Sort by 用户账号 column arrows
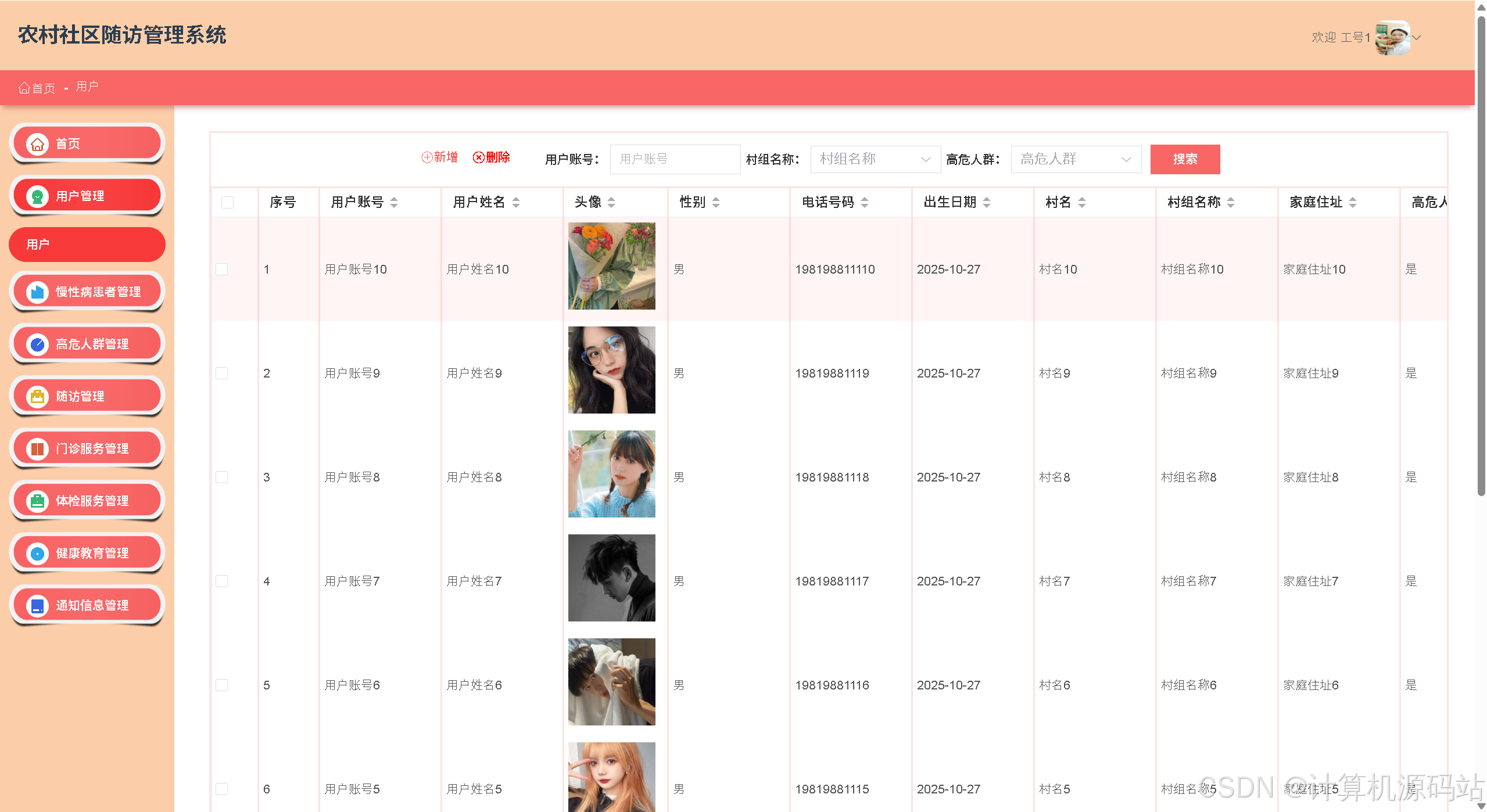The image size is (1487, 812). tap(394, 202)
